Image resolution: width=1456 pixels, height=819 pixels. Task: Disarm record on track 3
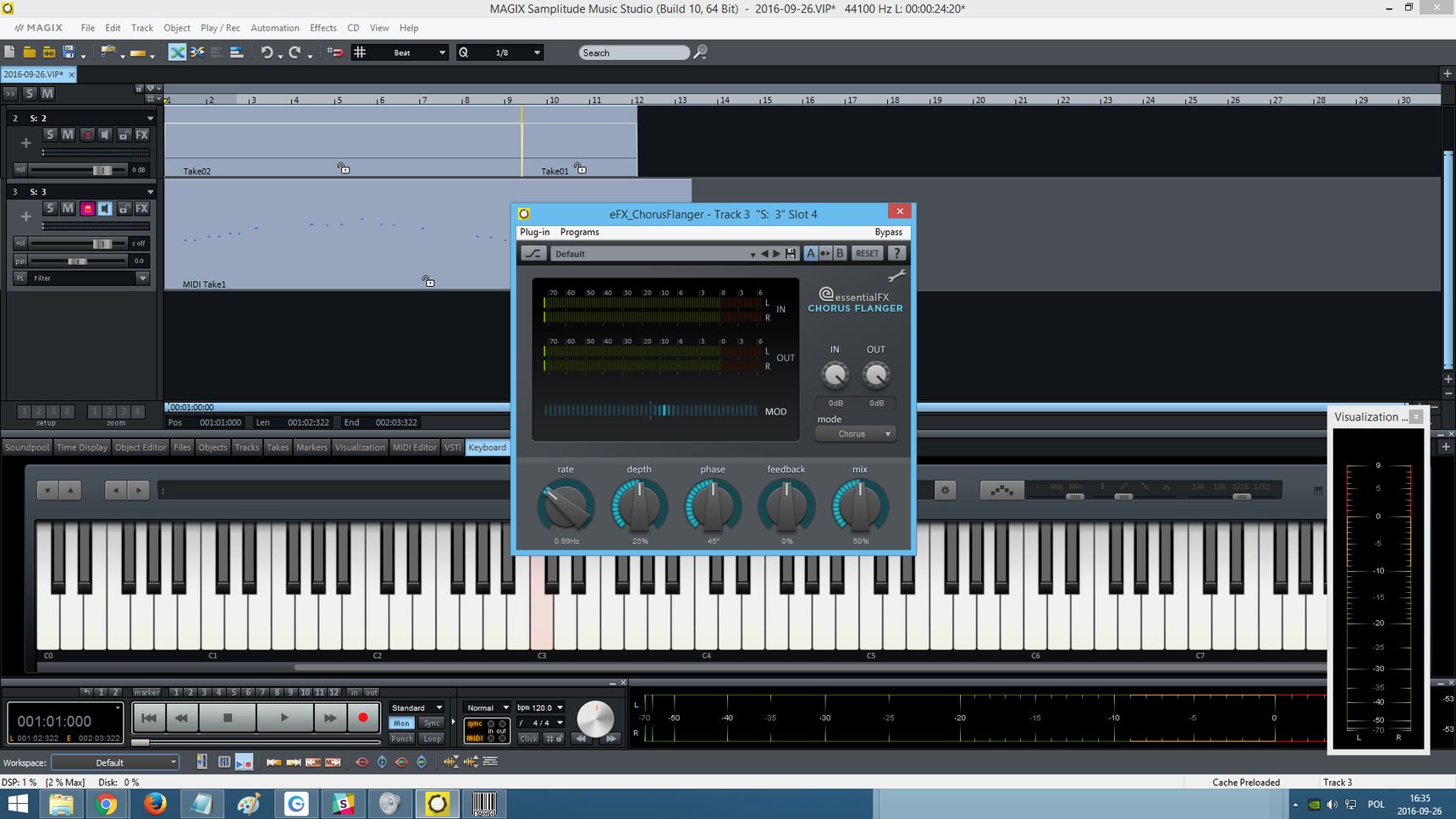click(x=86, y=208)
